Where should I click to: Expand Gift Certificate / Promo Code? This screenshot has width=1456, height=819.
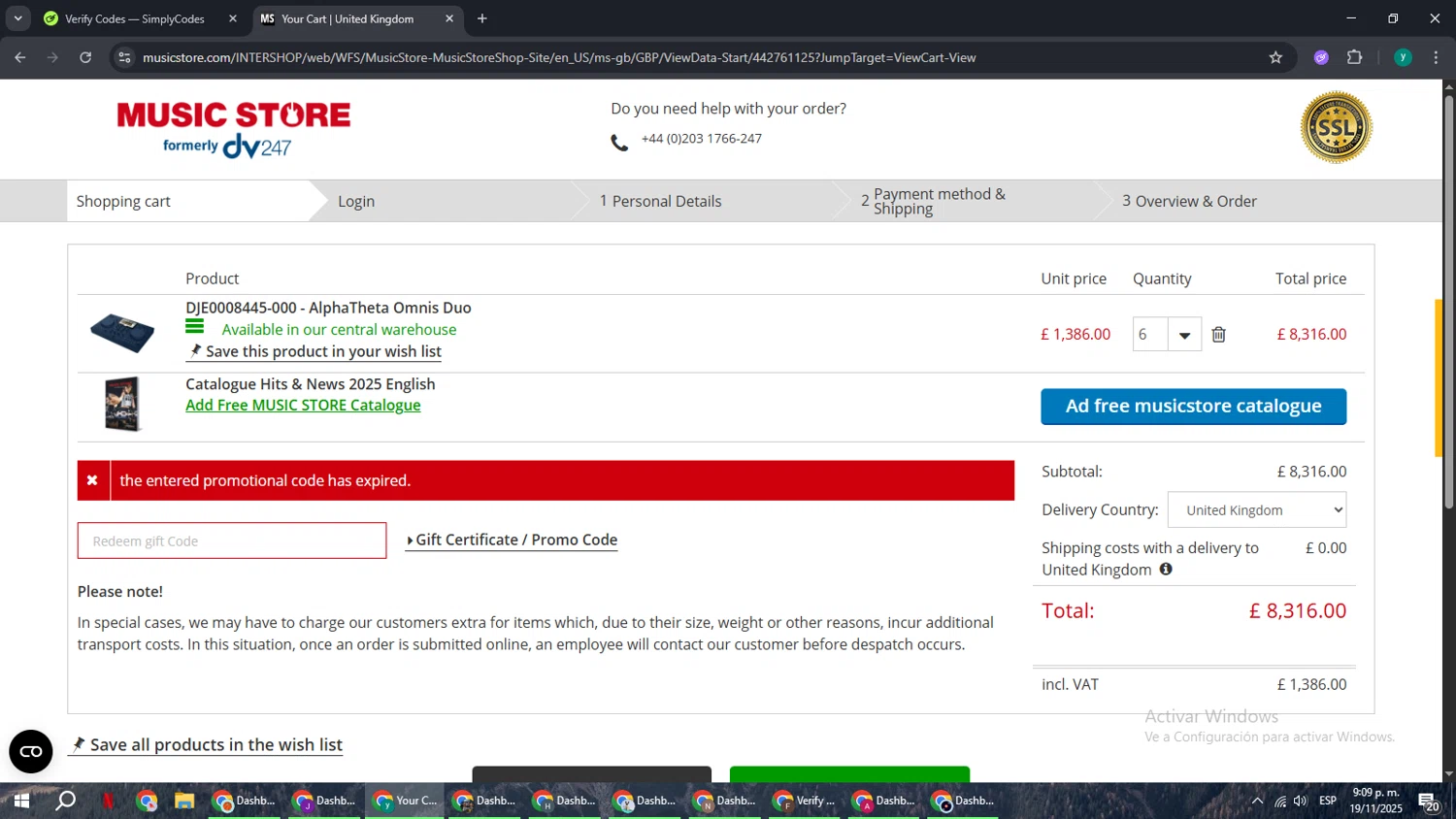point(512,540)
